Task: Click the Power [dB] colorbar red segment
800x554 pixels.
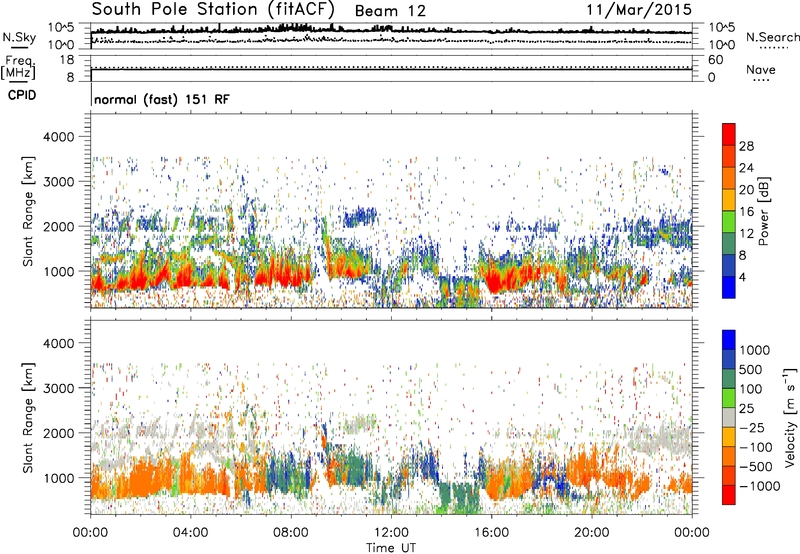Action: [729, 135]
